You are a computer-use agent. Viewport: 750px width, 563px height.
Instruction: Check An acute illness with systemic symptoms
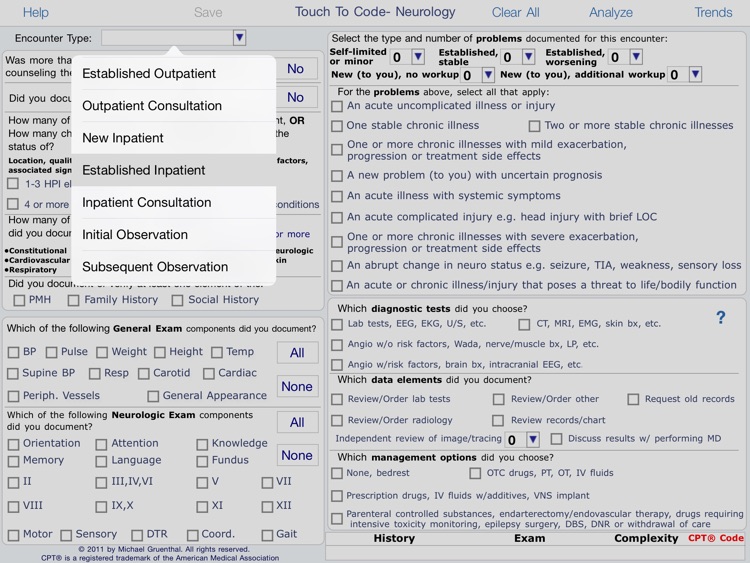337,196
